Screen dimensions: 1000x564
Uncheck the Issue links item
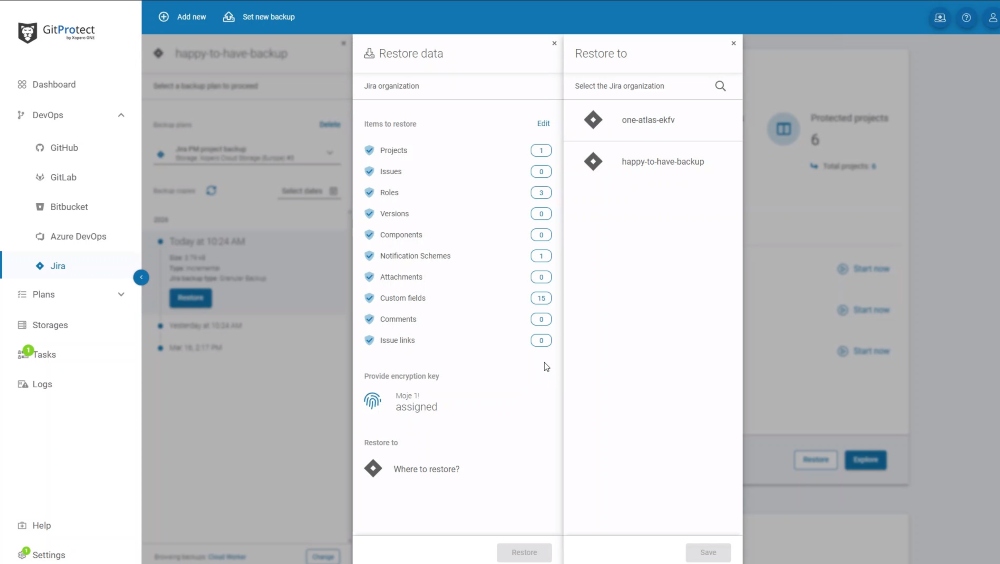click(369, 340)
